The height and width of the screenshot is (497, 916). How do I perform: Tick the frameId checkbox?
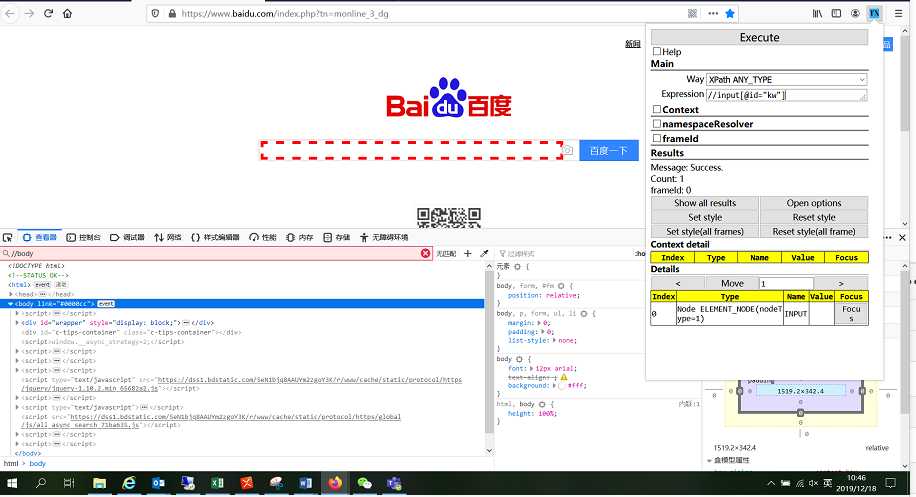[657, 138]
